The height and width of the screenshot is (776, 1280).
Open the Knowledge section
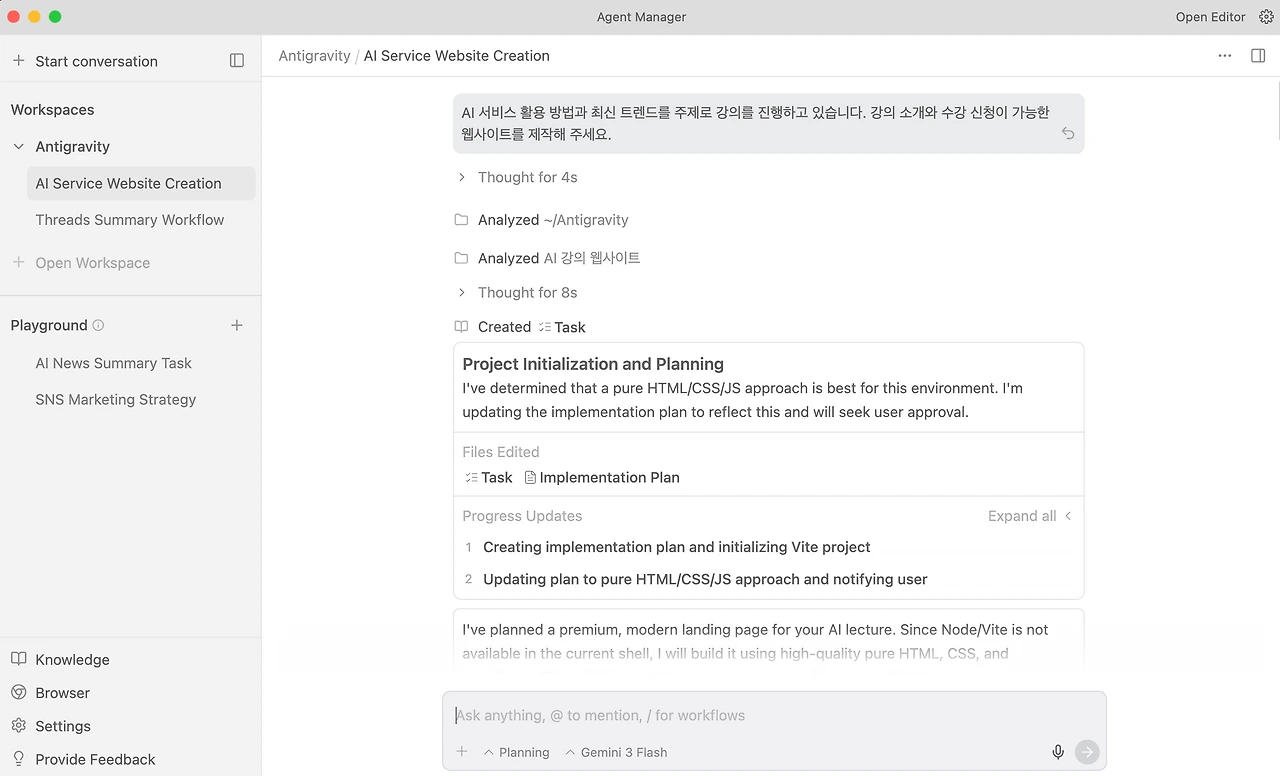72,660
